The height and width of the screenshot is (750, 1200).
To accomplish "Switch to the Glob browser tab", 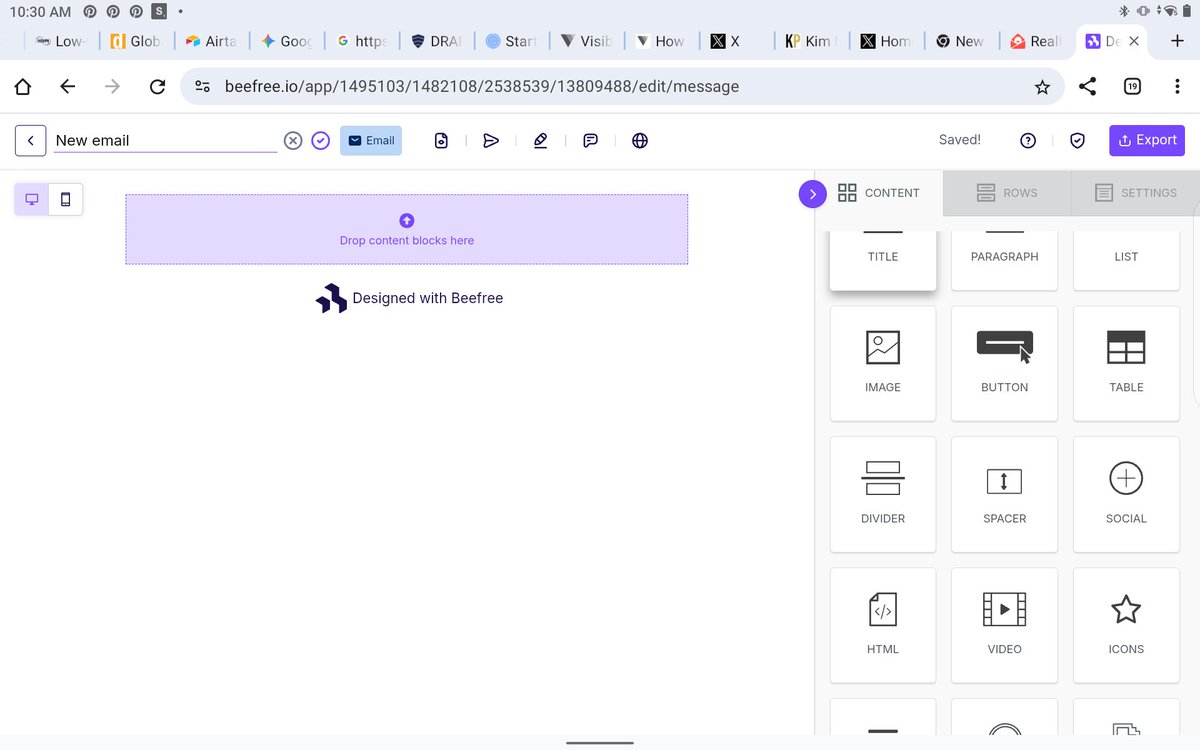I will (x=138, y=41).
